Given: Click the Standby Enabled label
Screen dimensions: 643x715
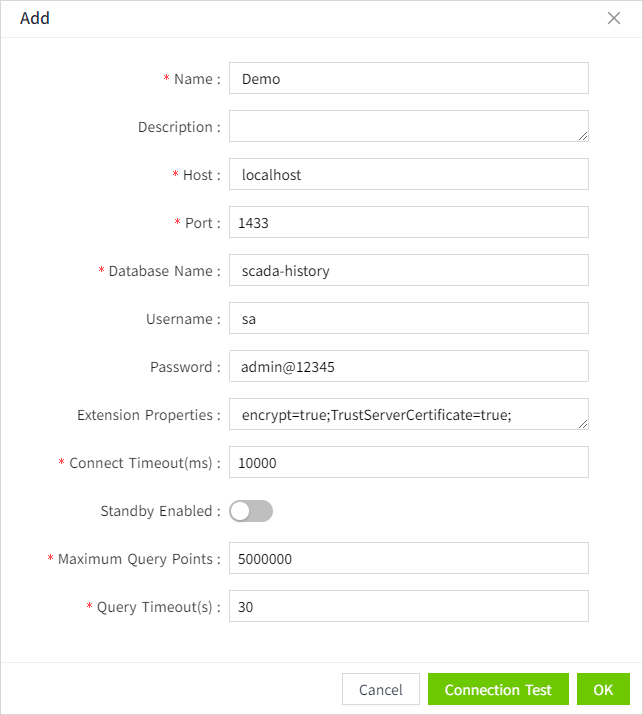Looking at the screenshot, I should point(159,511).
